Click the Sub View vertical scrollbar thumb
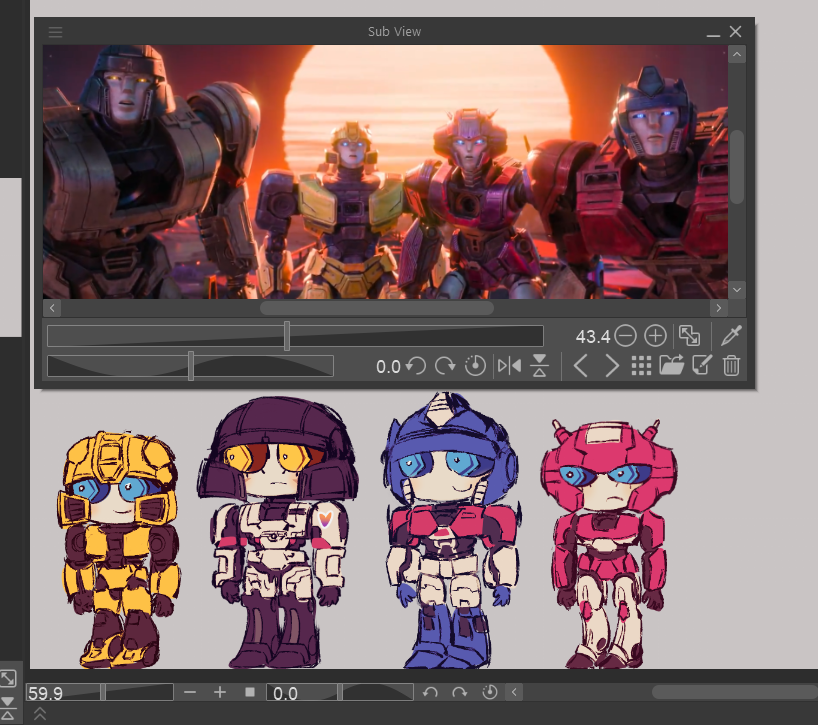818x725 pixels. click(737, 166)
